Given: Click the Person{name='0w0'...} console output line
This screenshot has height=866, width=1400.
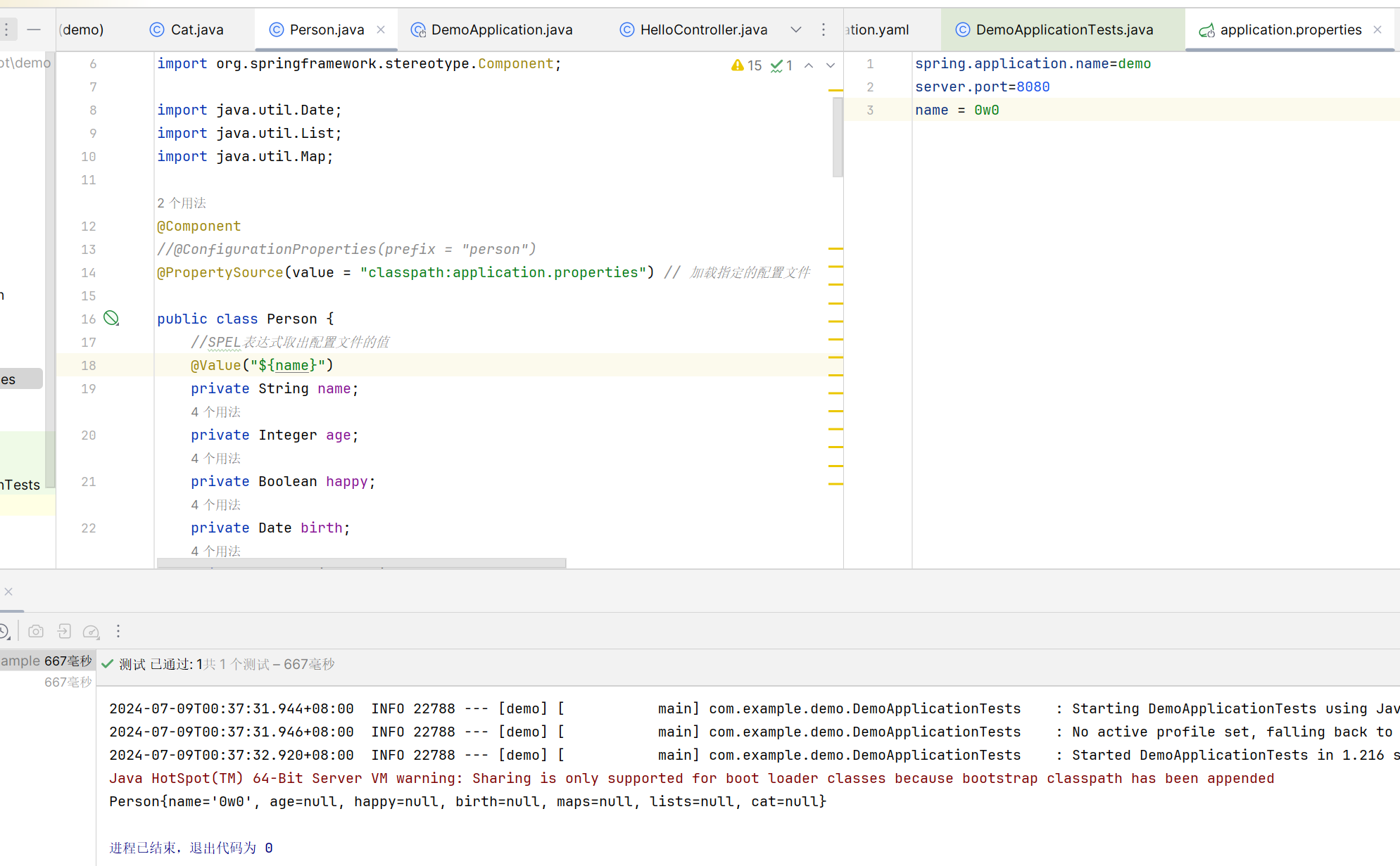Looking at the screenshot, I should (467, 801).
